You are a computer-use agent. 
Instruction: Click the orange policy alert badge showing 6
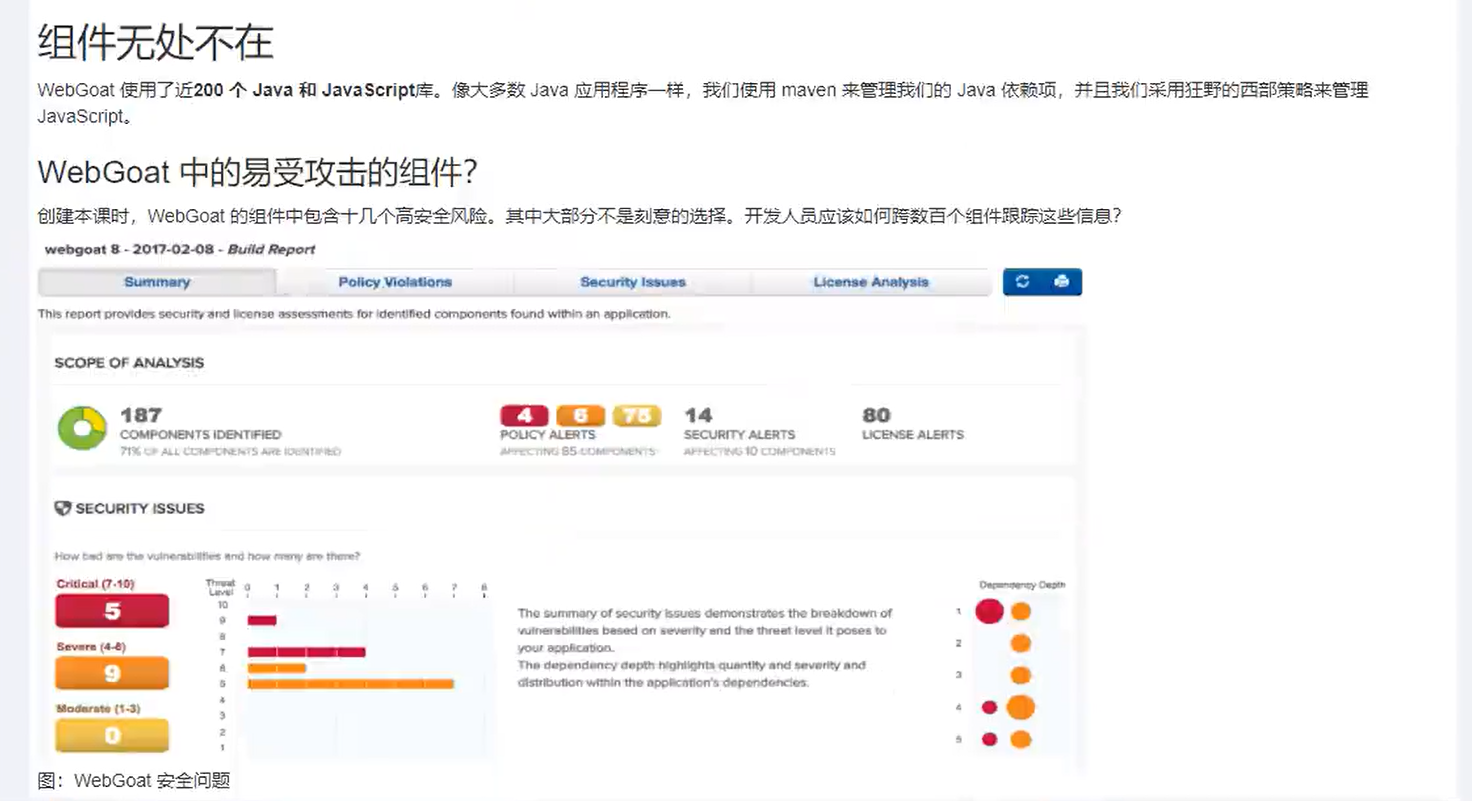[581, 416]
